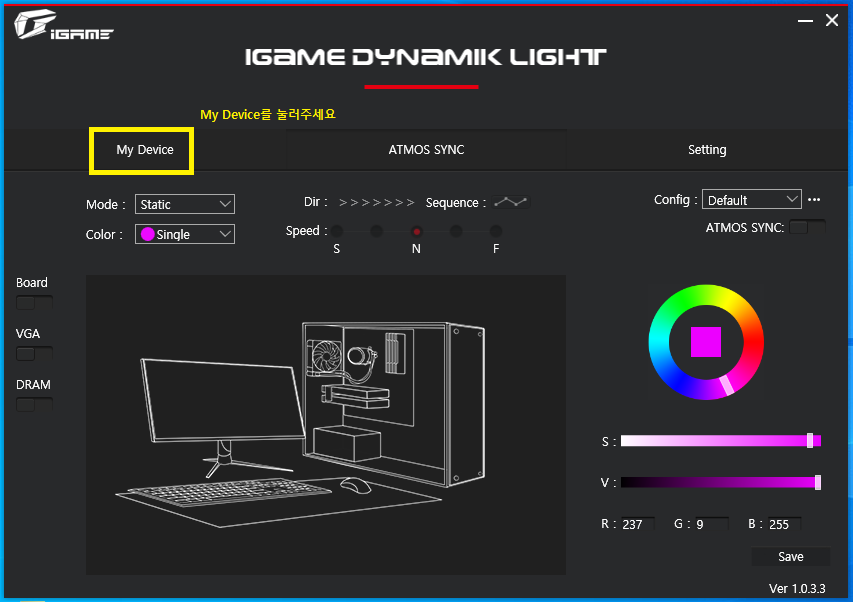
Task: Toggle the VGA lighting switch
Action: click(x=34, y=353)
